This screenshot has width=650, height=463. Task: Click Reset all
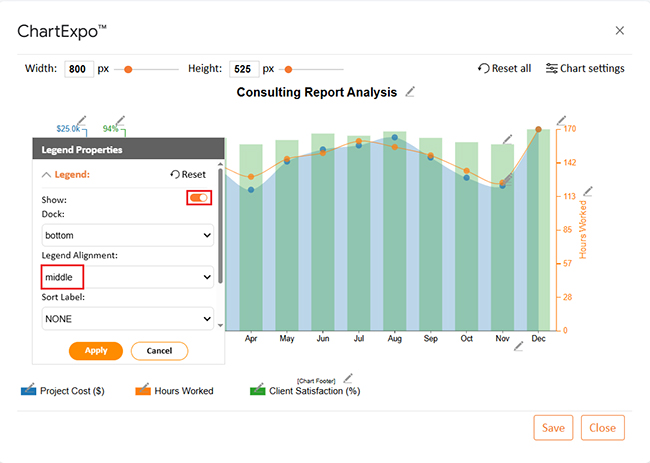(x=504, y=69)
